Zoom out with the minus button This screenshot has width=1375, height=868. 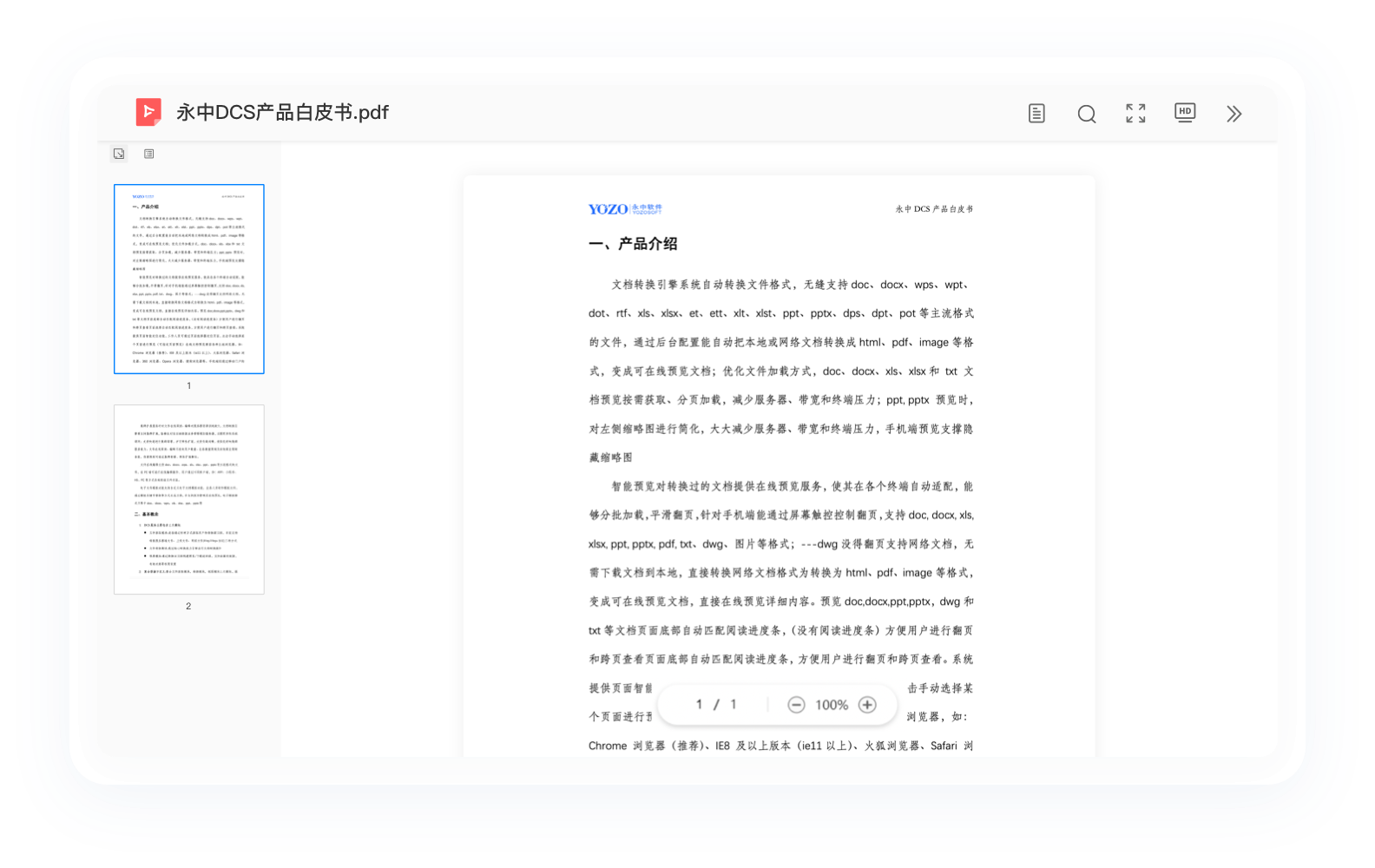coord(796,705)
